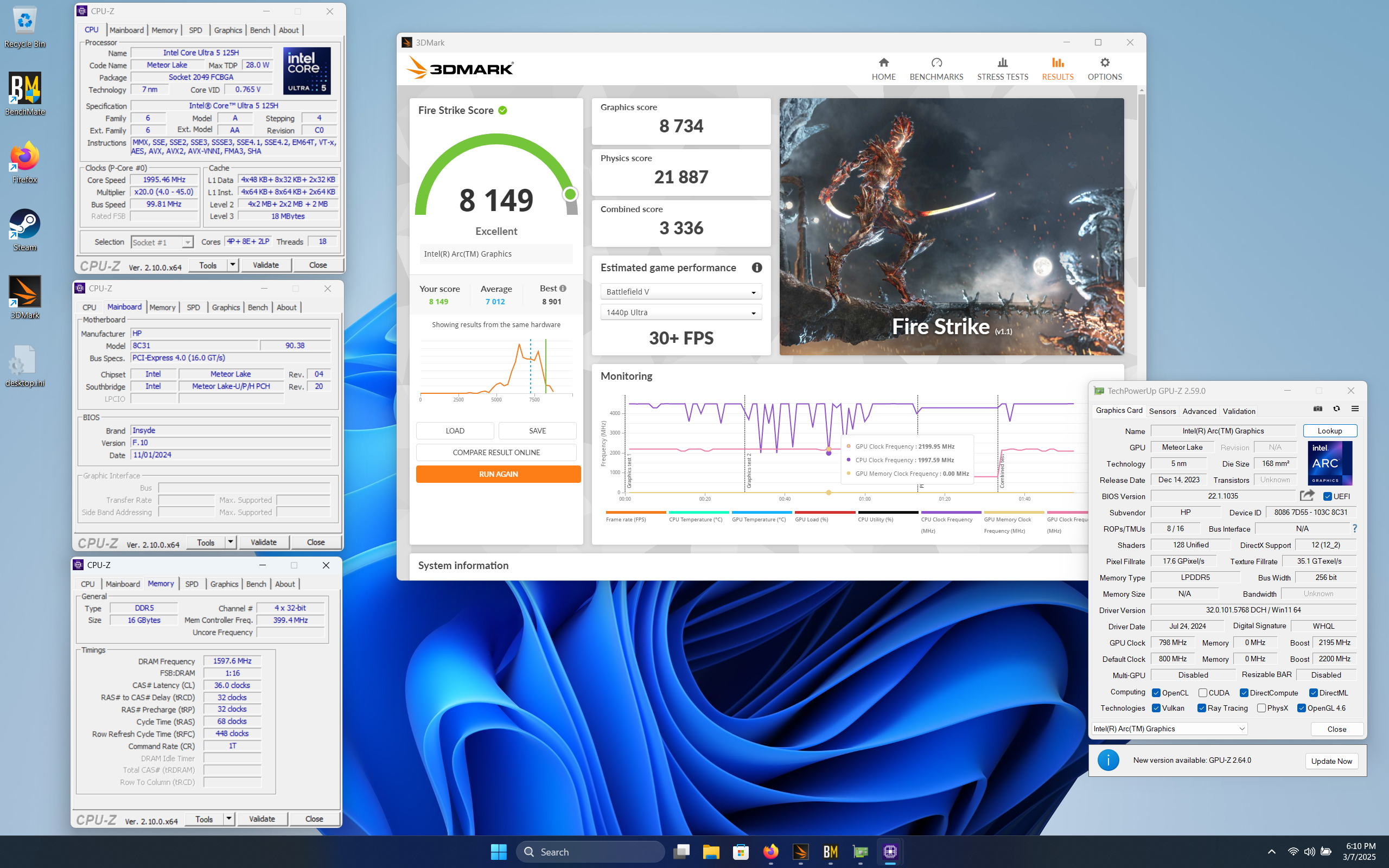This screenshot has height=868, width=1389.
Task: Open the 3DMark Benchmarks section
Action: 936,69
